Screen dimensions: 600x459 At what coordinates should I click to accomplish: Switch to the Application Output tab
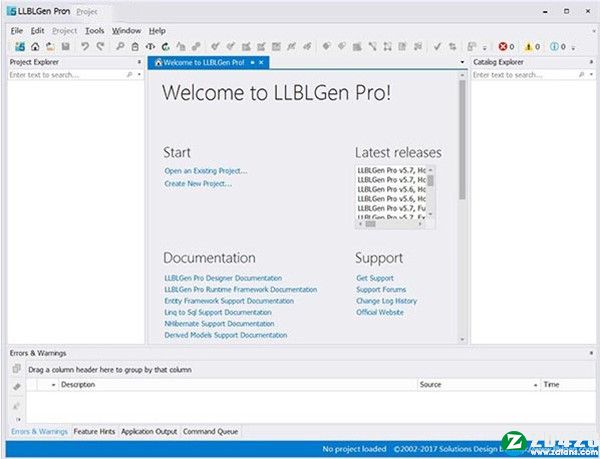(x=149, y=431)
